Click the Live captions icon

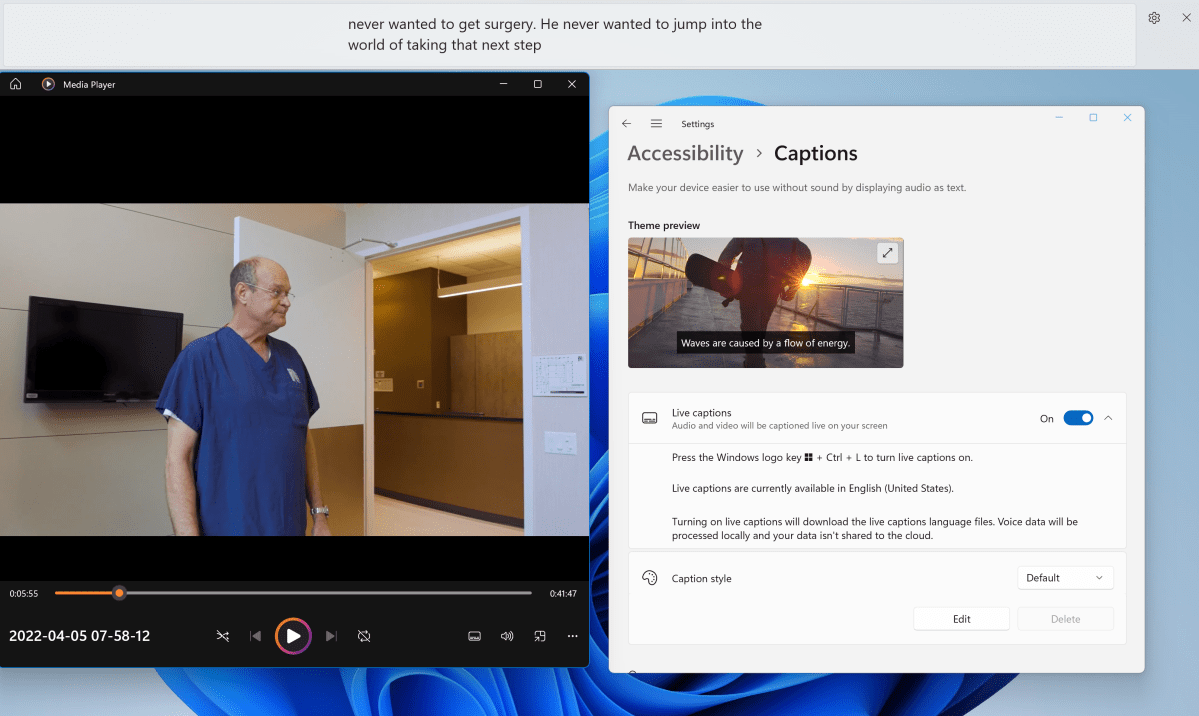point(649,418)
